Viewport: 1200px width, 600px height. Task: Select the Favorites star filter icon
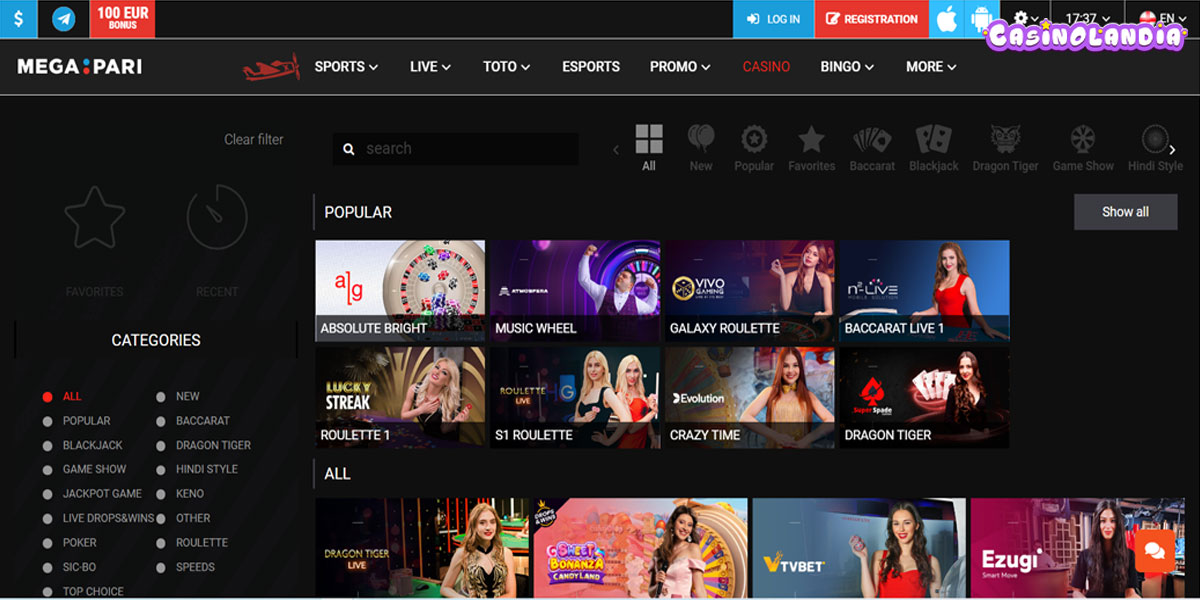pos(811,148)
